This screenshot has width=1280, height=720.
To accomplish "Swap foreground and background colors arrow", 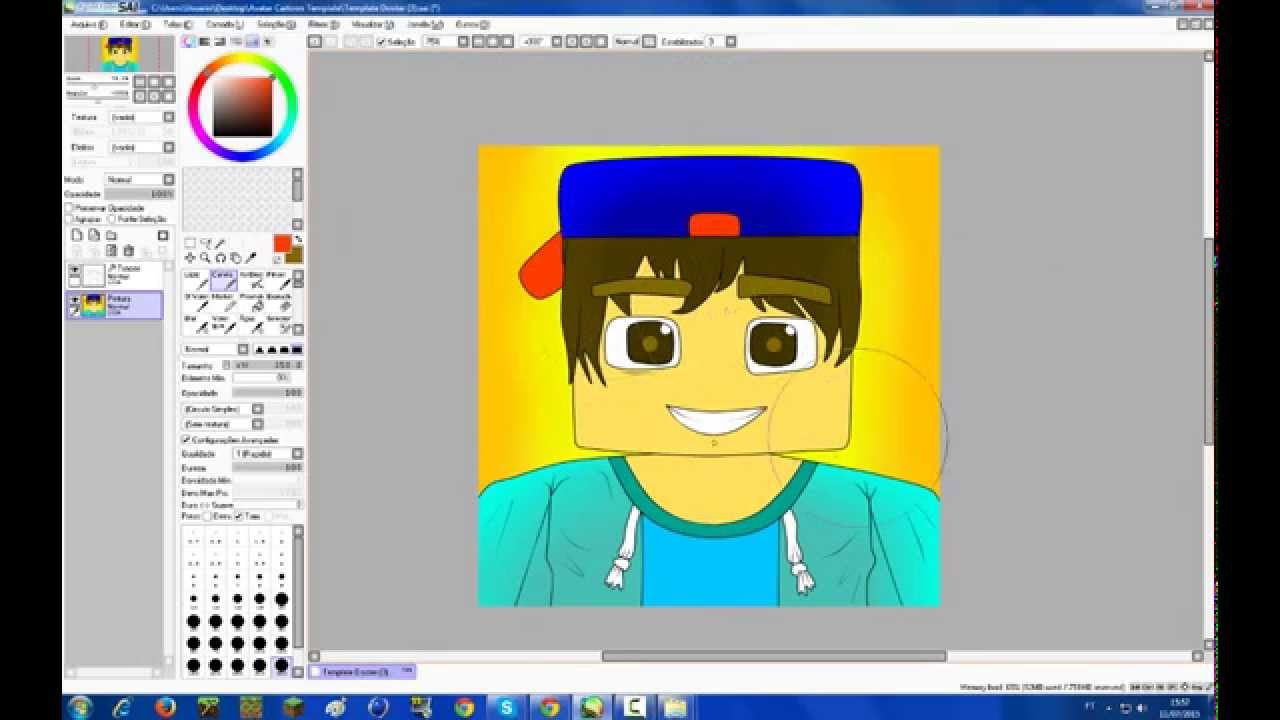I will [298, 240].
